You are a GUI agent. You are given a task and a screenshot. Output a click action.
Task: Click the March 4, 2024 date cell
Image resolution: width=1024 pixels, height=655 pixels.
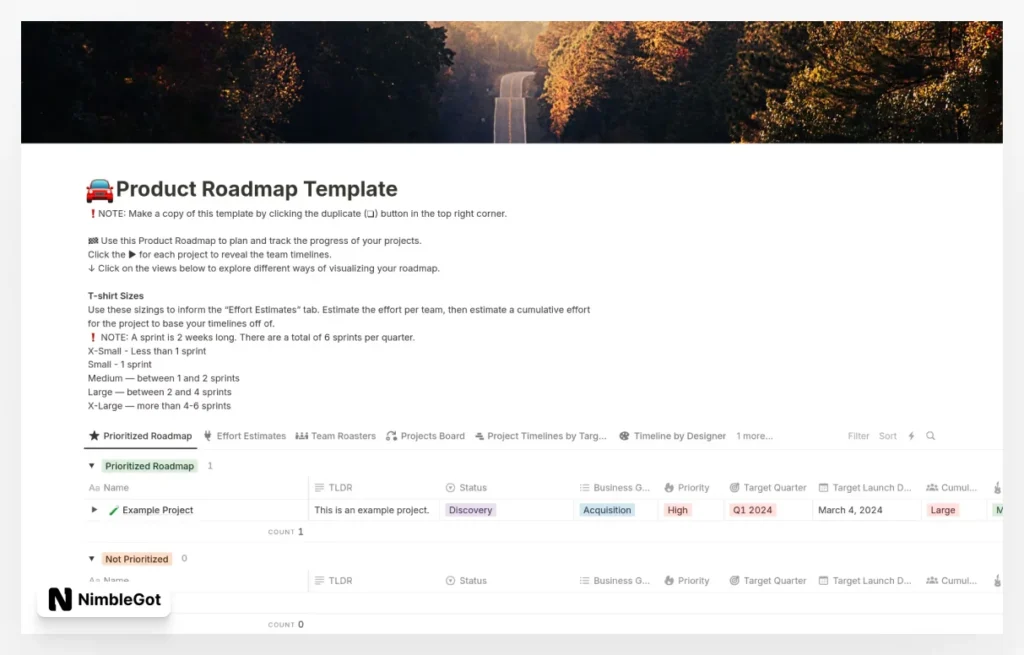pos(850,510)
